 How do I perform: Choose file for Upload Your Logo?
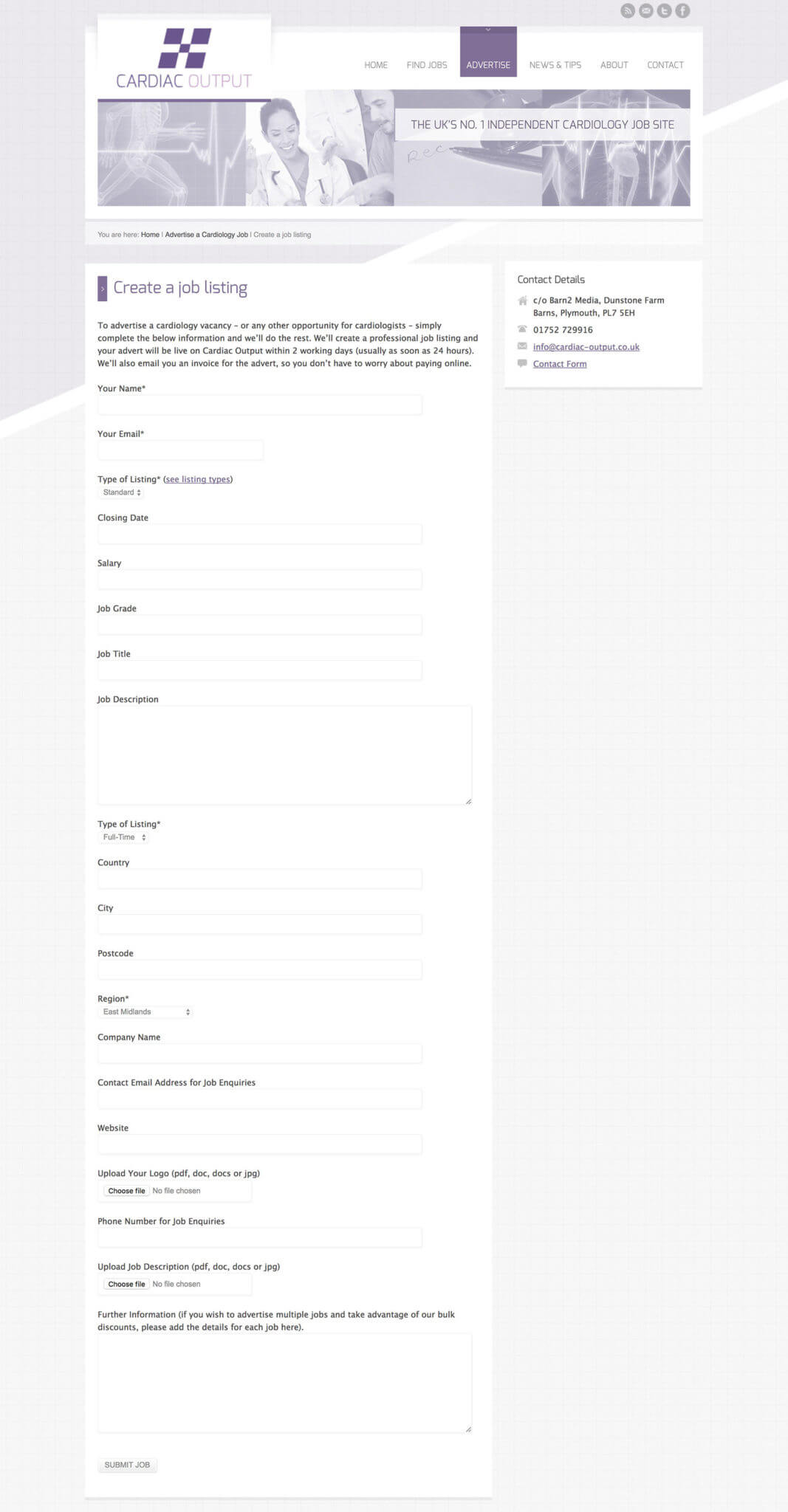click(126, 1191)
